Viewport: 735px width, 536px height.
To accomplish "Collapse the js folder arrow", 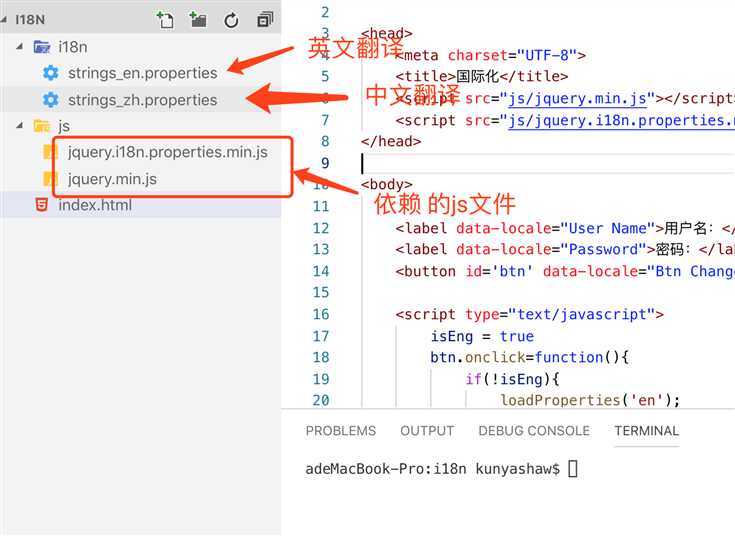I will tap(20, 125).
